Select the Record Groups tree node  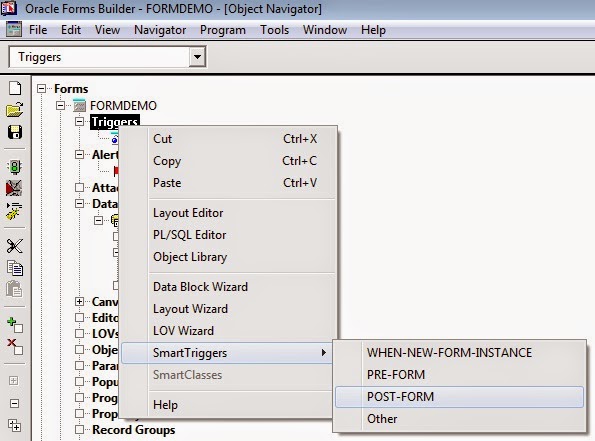click(x=134, y=430)
